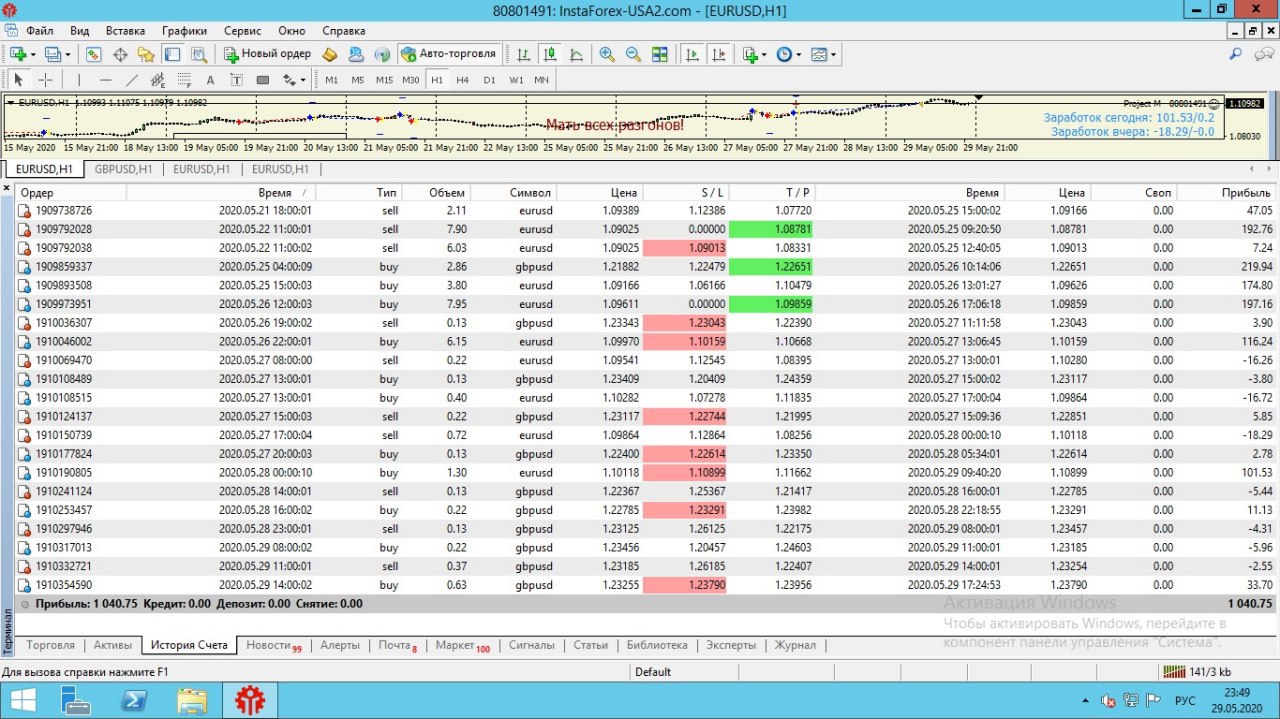1280x719 pixels.
Task: Draw a vertical line tool
Action: [79, 80]
